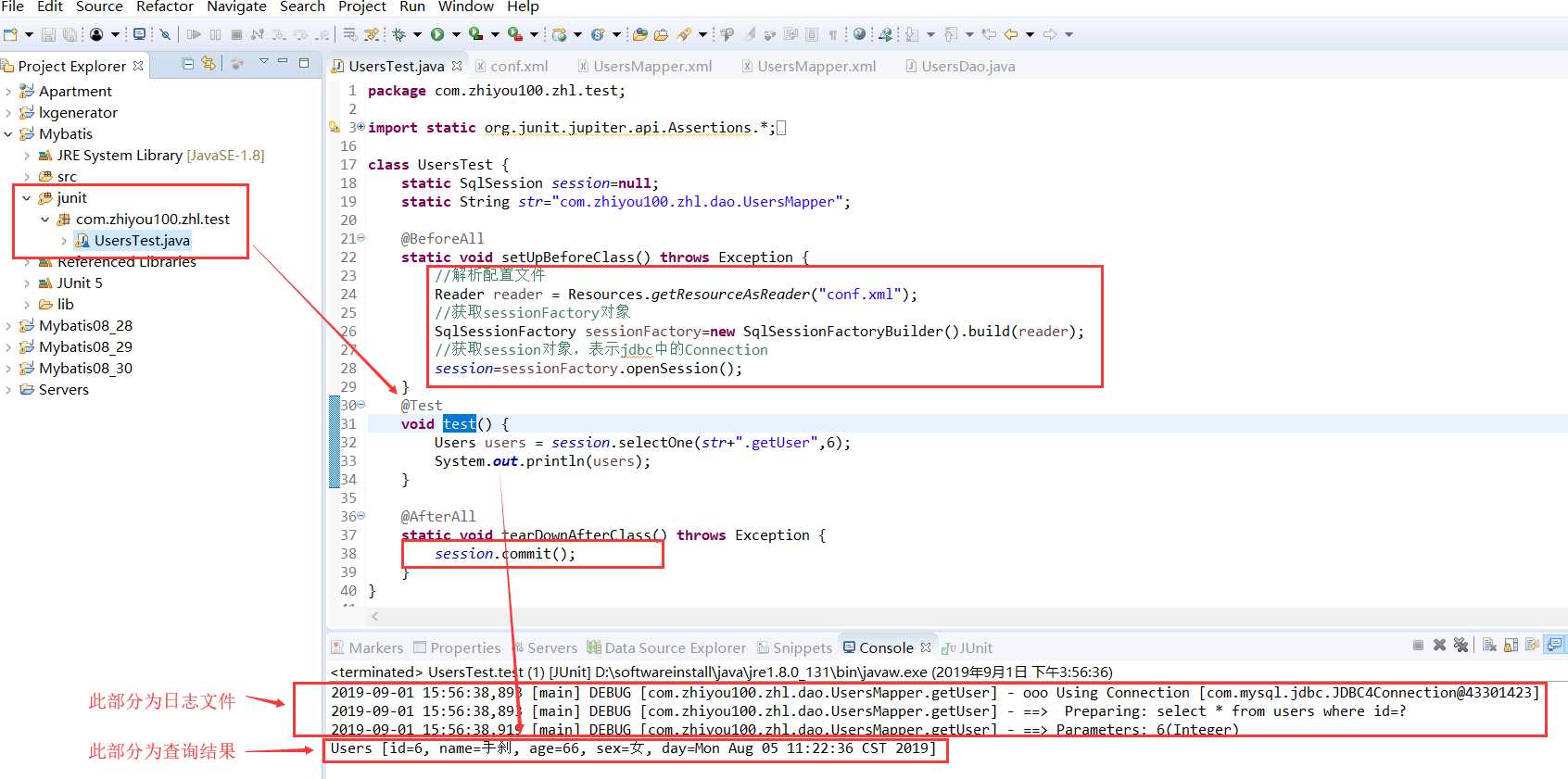The width and height of the screenshot is (1568, 779).
Task: Click Remove Launch console icon
Action: click(1439, 645)
